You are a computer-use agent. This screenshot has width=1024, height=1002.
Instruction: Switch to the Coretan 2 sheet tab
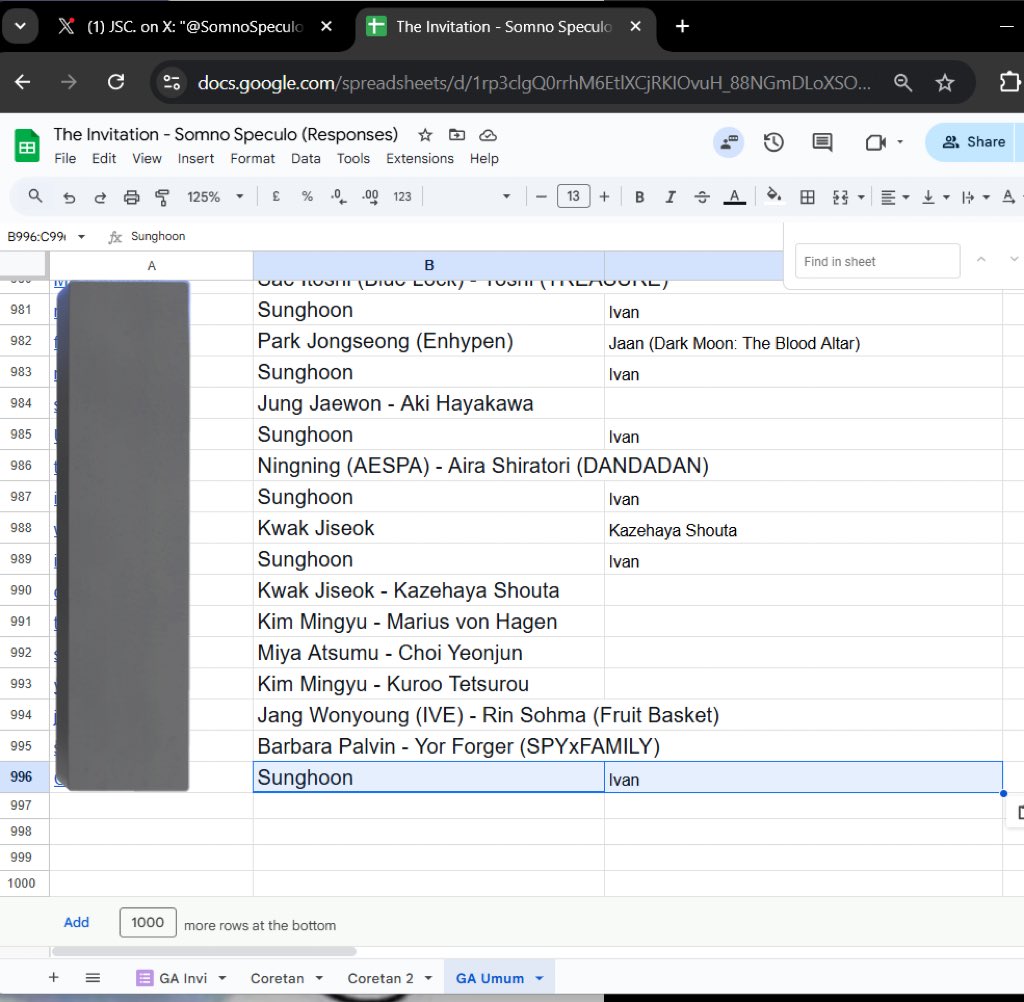[383, 977]
